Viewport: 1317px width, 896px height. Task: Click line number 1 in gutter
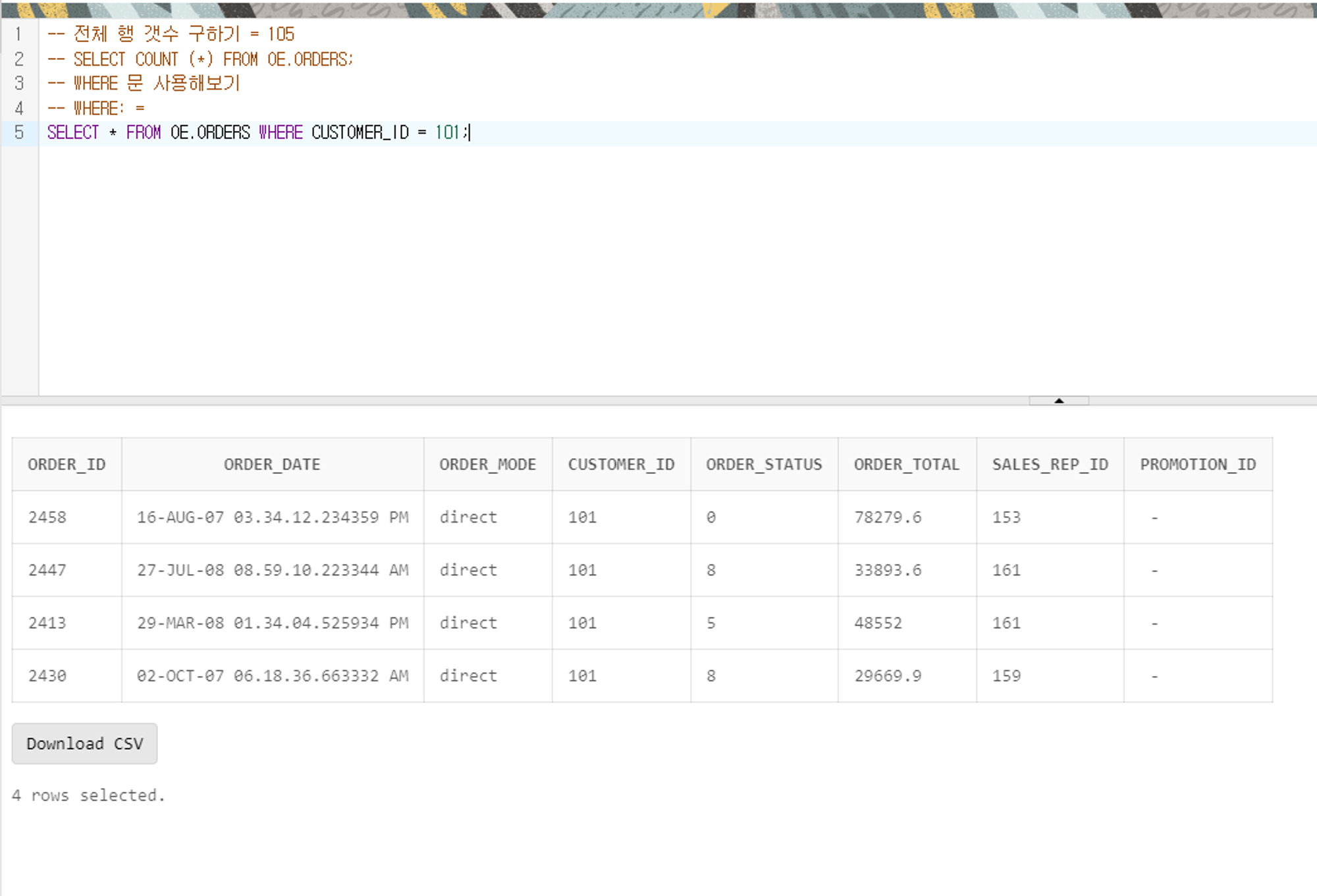19,34
